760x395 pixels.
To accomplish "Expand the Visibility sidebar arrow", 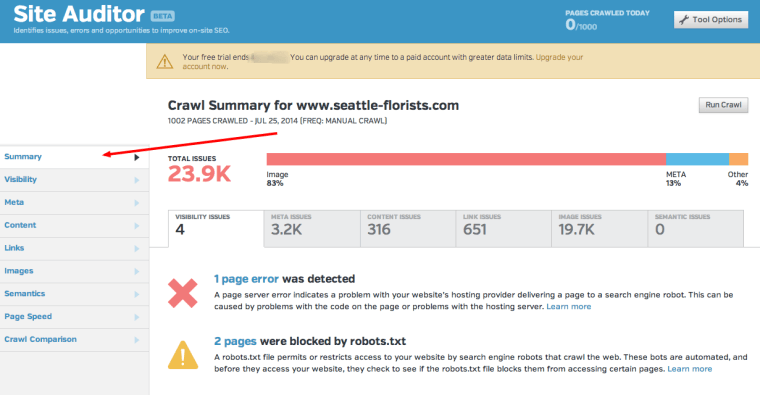I will 137,180.
